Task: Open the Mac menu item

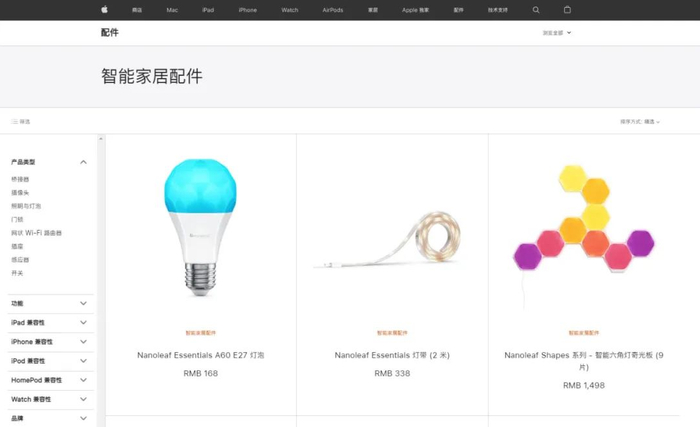Action: coord(172,10)
